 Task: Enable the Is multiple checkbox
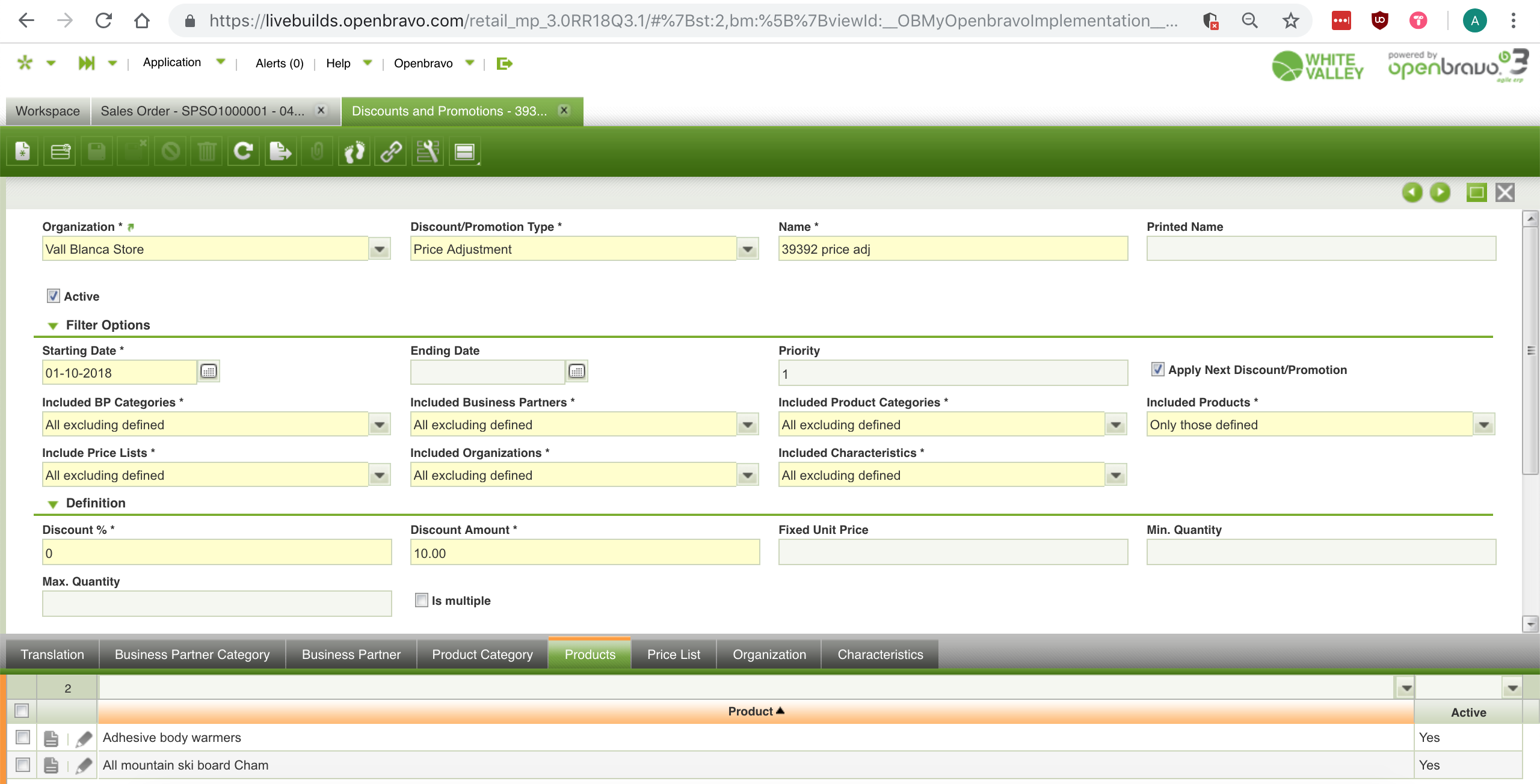[x=422, y=600]
